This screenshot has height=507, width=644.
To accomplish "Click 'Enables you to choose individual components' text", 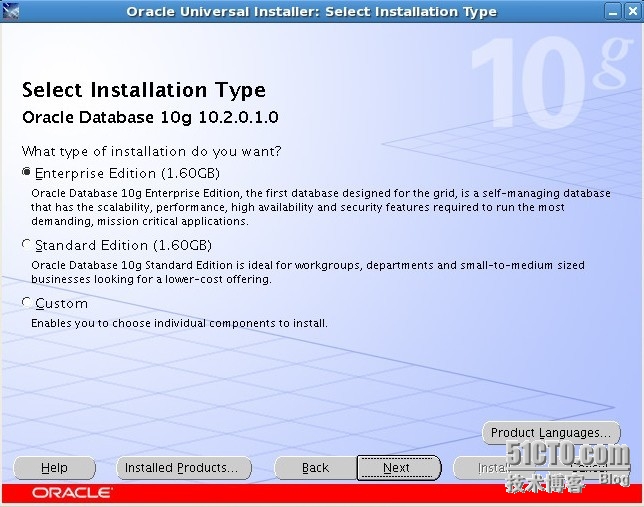I will (x=179, y=323).
